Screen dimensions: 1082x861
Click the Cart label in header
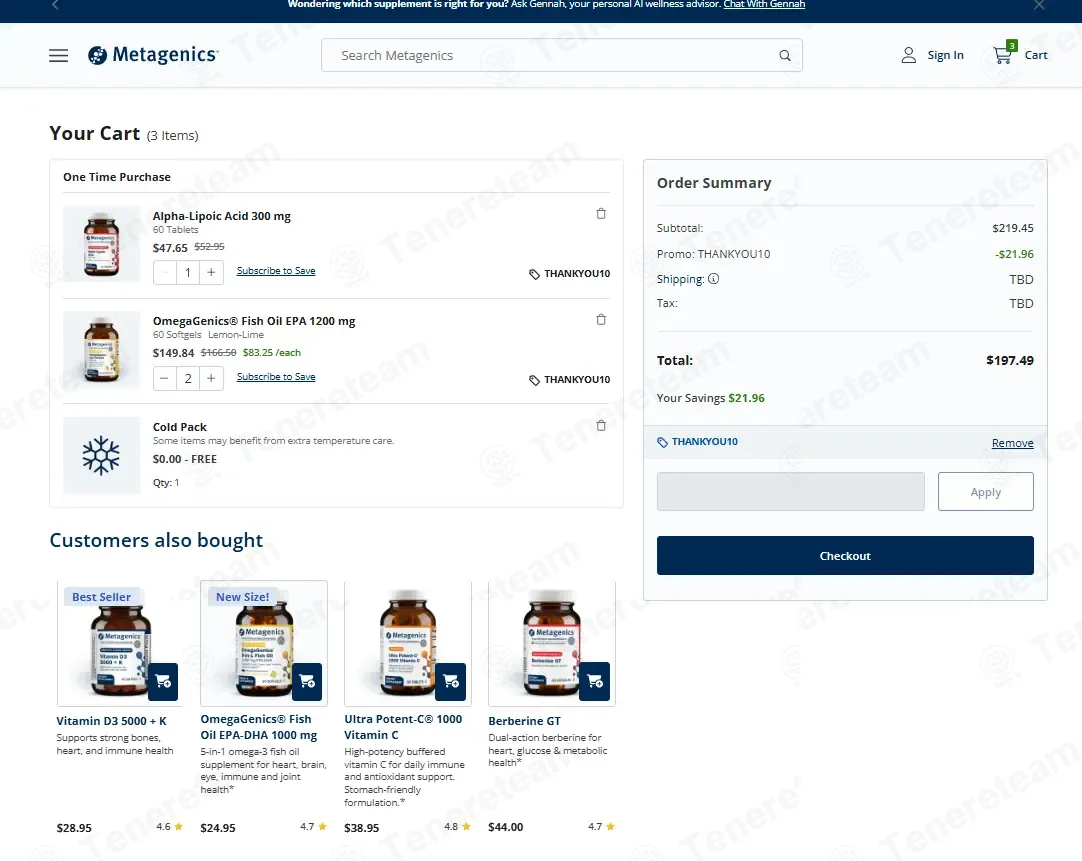[1036, 55]
